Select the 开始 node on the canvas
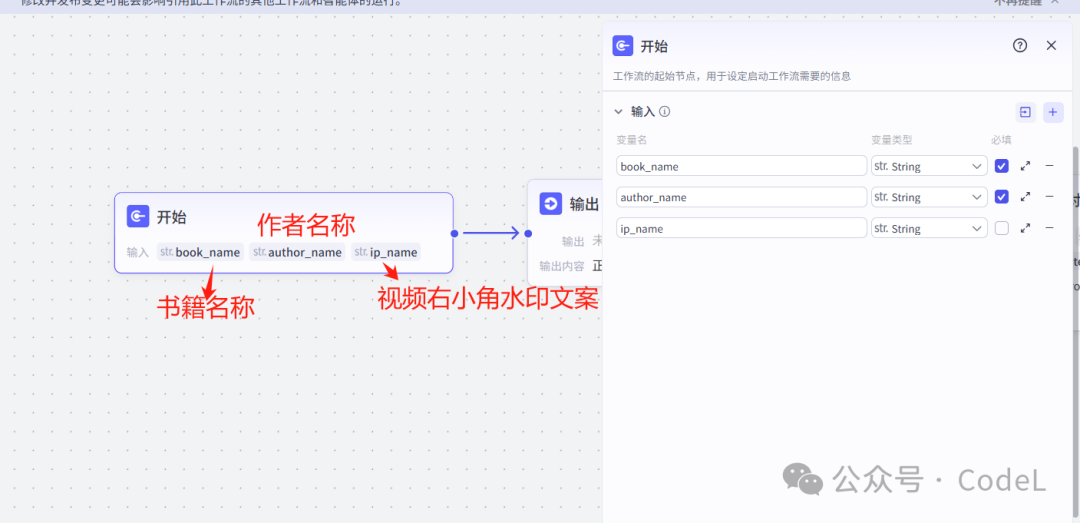Screen dimensions: 1080x523 tap(284, 233)
